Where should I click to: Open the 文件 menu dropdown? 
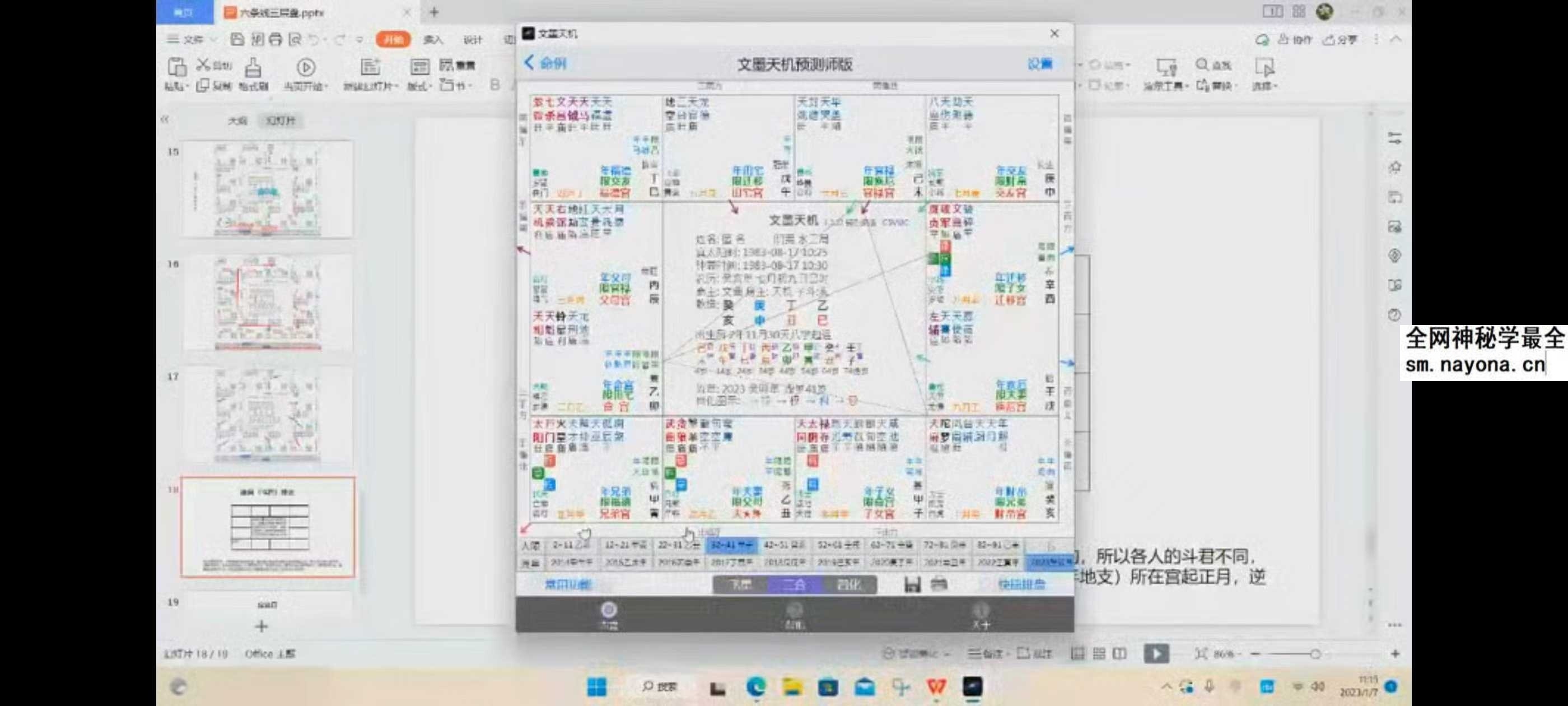192,40
